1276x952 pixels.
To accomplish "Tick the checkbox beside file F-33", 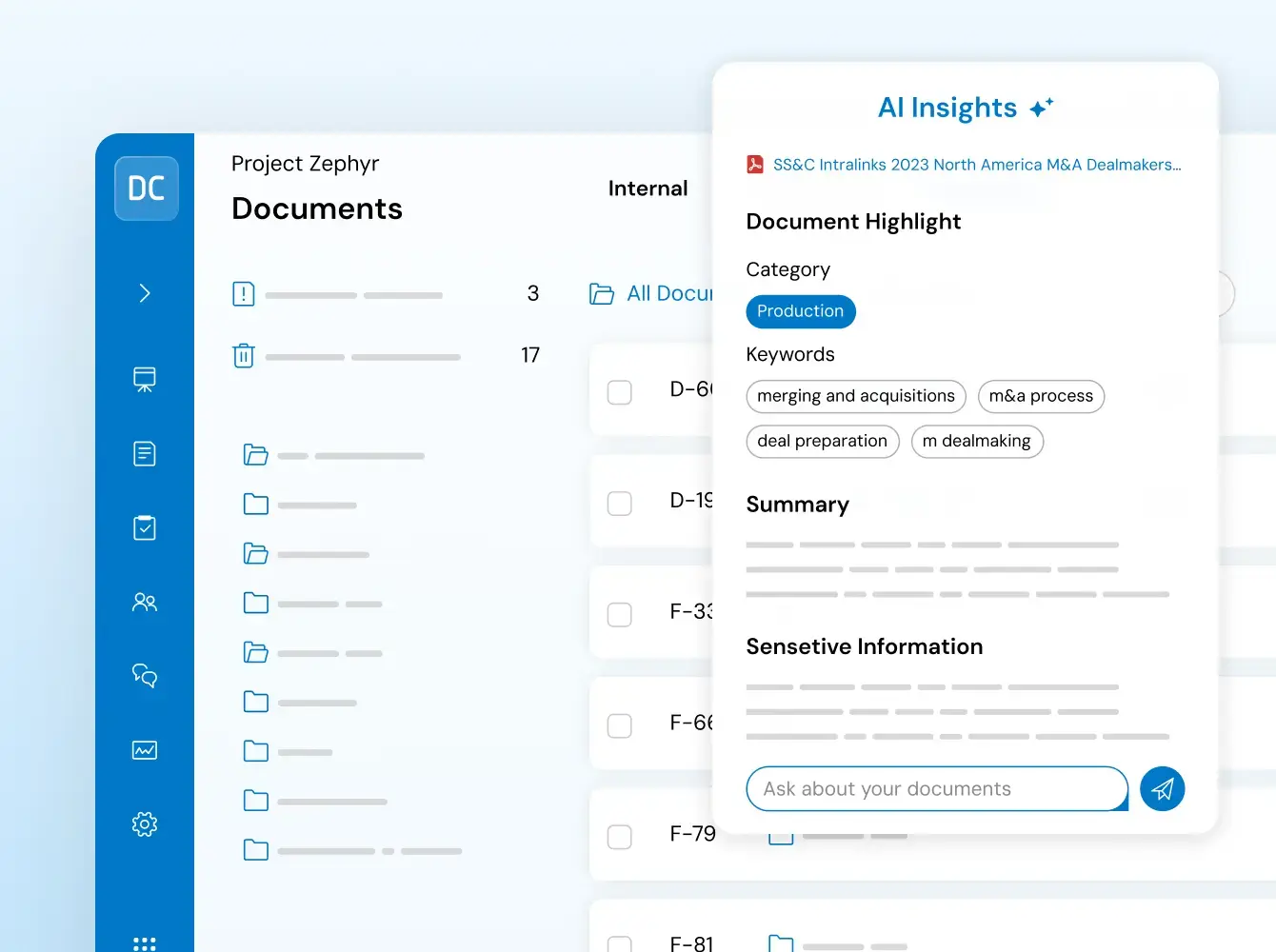I will coord(620,614).
